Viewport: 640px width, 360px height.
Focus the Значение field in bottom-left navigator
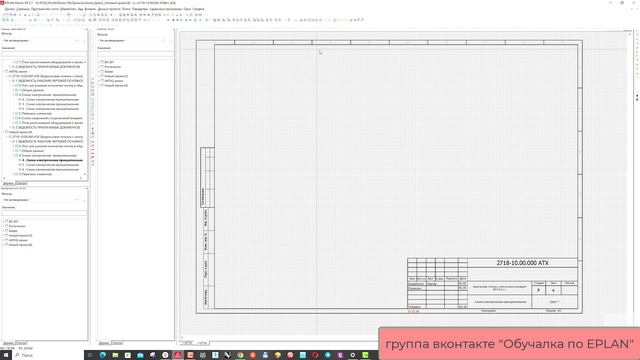coord(44,213)
